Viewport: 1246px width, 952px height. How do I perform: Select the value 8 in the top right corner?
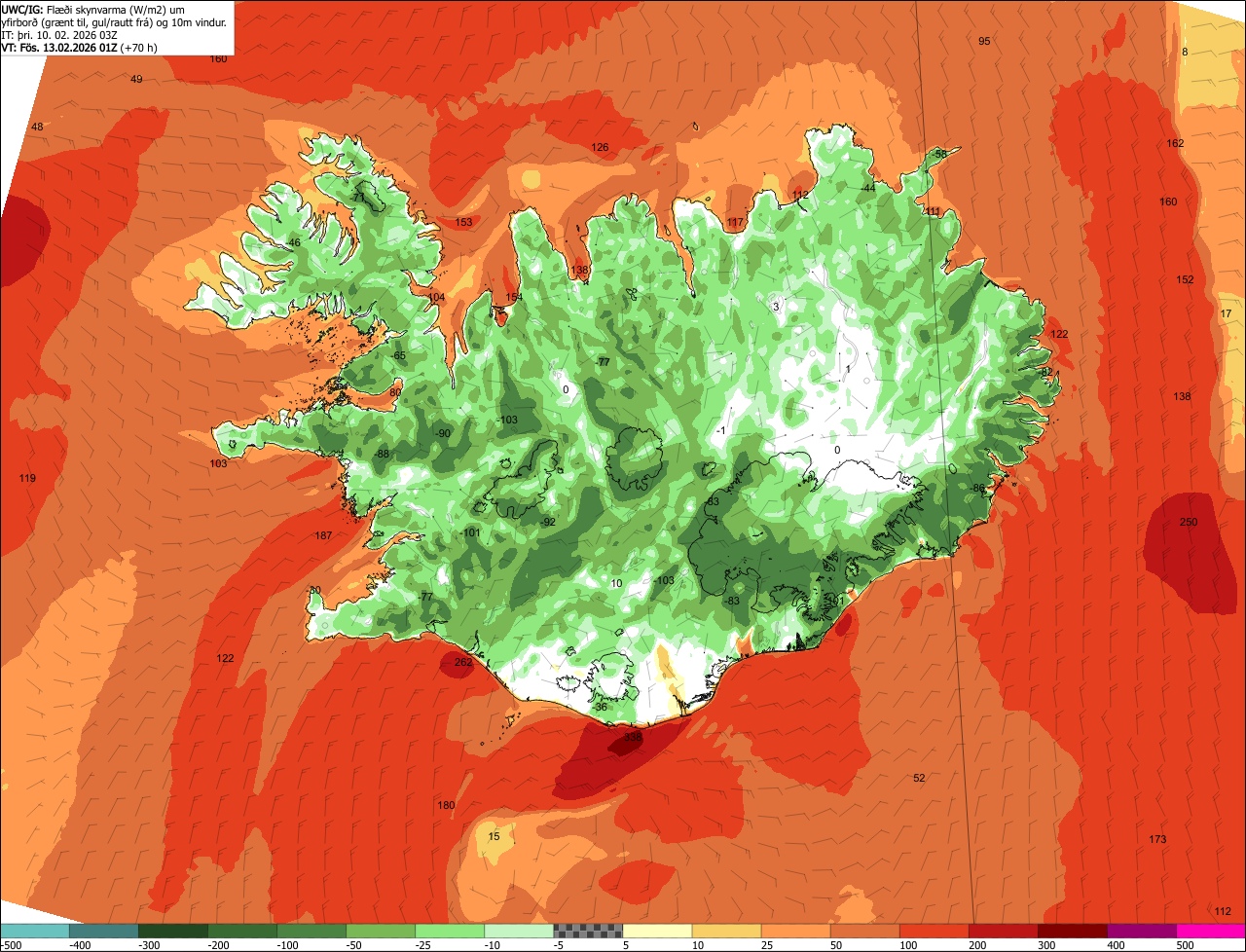point(1185,52)
